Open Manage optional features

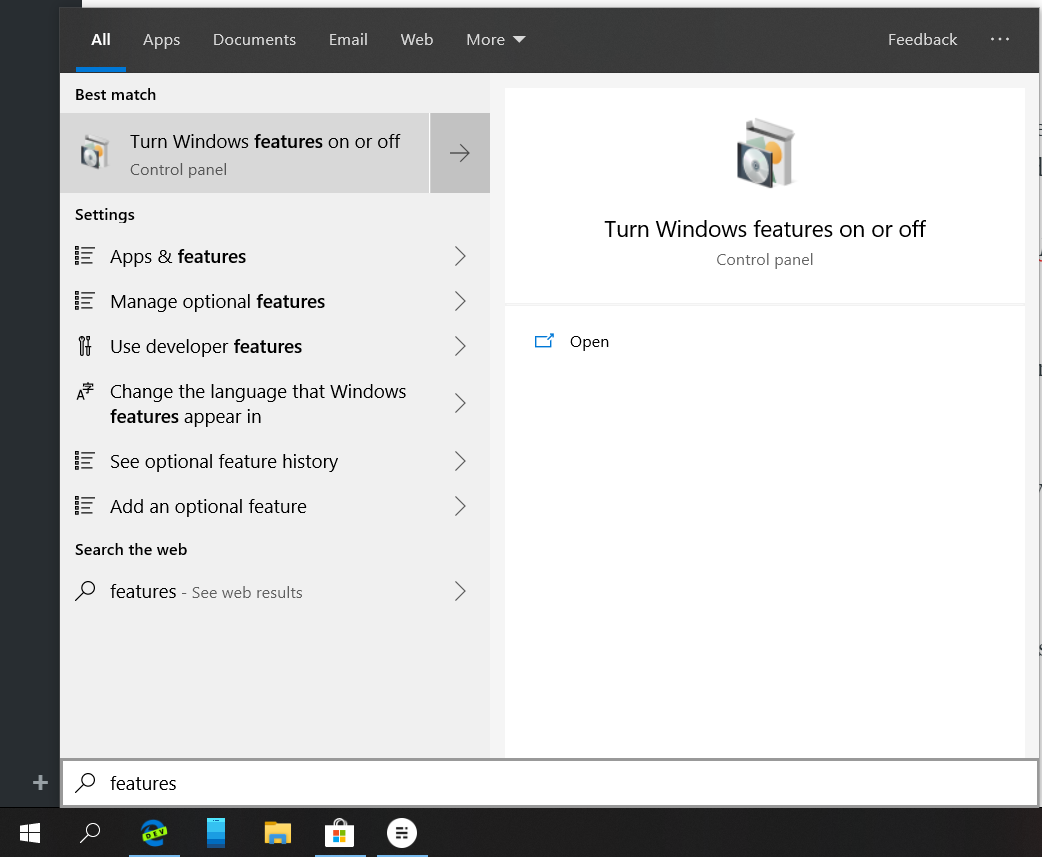pyautogui.click(x=217, y=301)
